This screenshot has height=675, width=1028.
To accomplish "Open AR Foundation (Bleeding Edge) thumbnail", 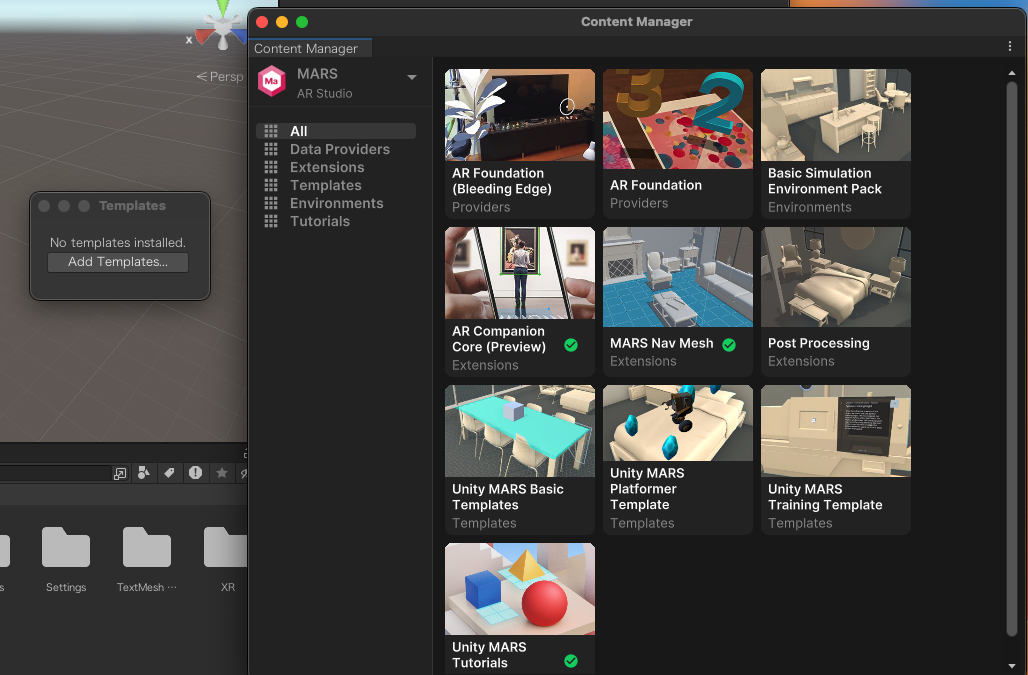I will pyautogui.click(x=520, y=115).
